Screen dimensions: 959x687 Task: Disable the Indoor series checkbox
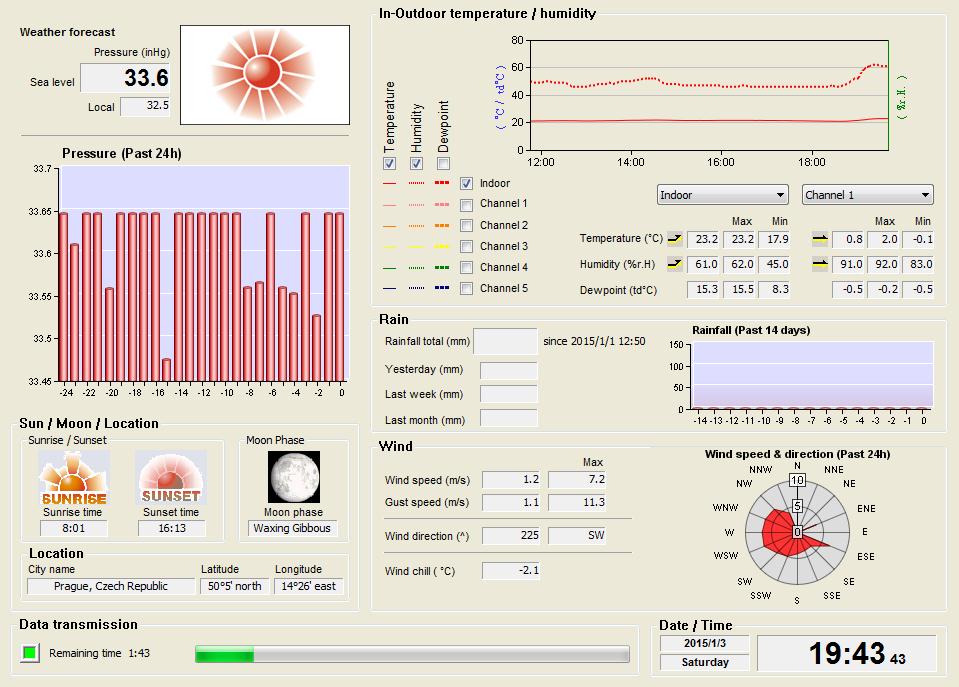[466, 183]
